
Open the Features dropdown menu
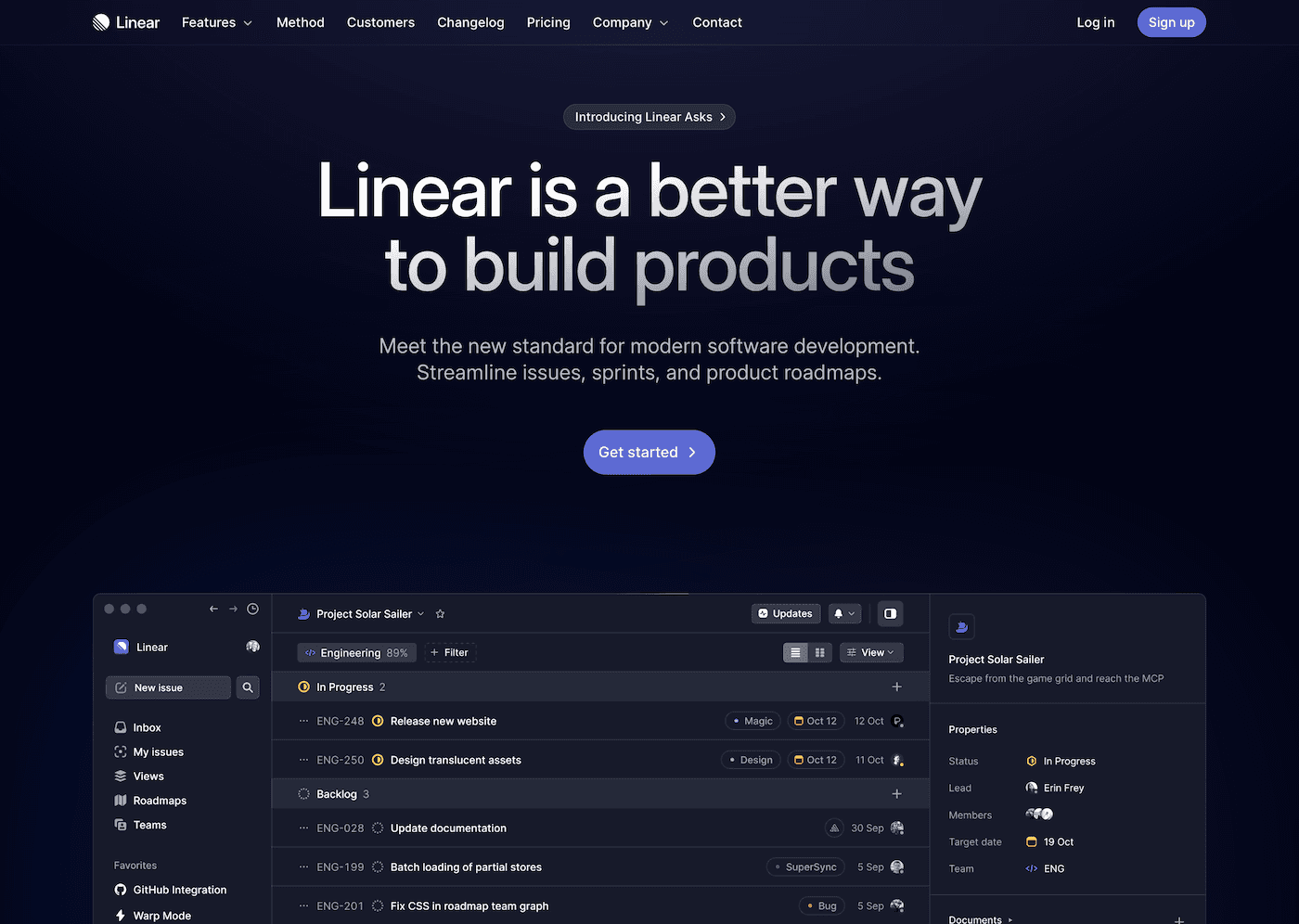(x=217, y=22)
